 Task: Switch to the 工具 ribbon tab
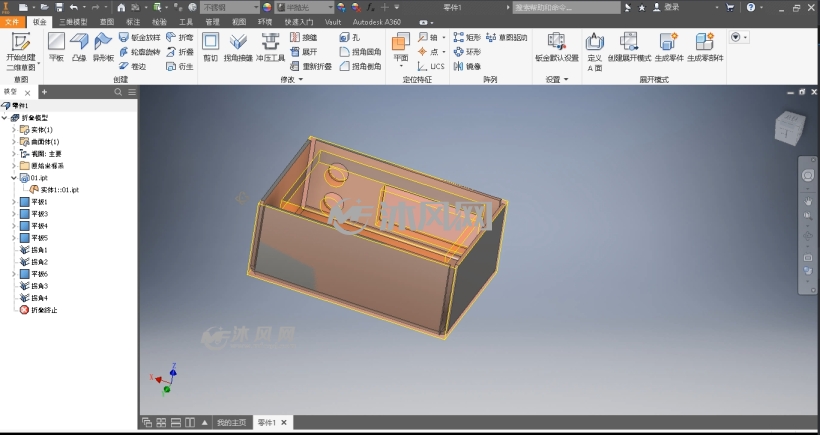(186, 22)
